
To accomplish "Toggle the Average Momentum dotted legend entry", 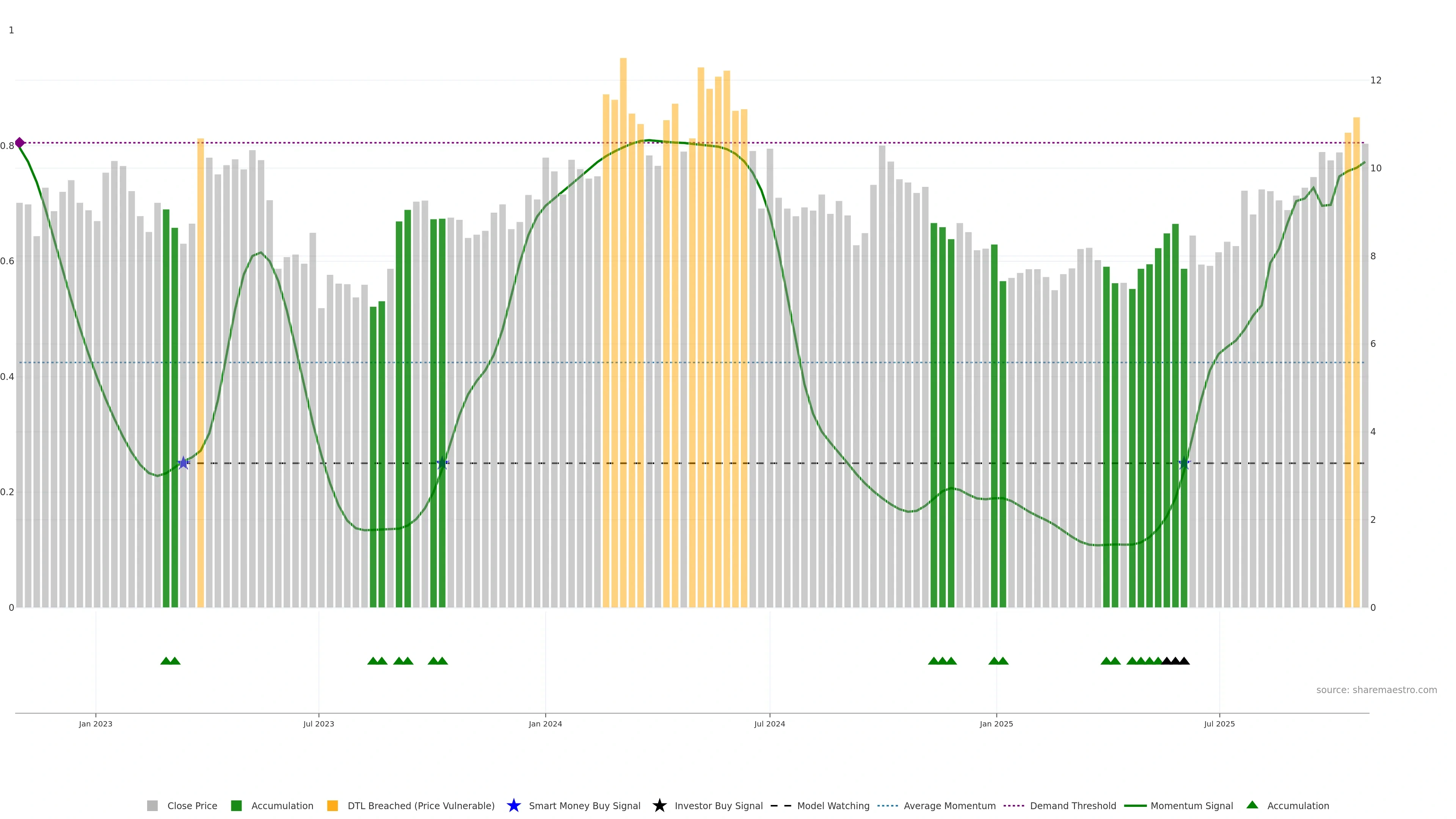I will pyautogui.click(x=887, y=805).
